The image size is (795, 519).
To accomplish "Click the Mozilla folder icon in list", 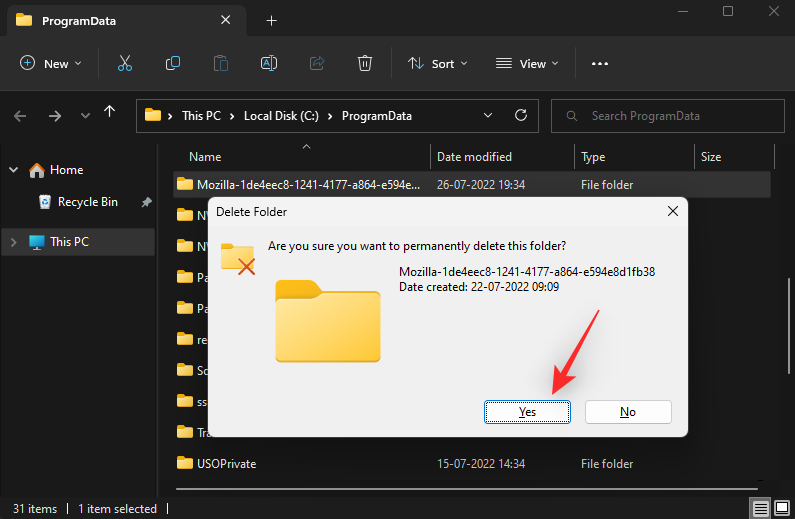I will coord(185,183).
